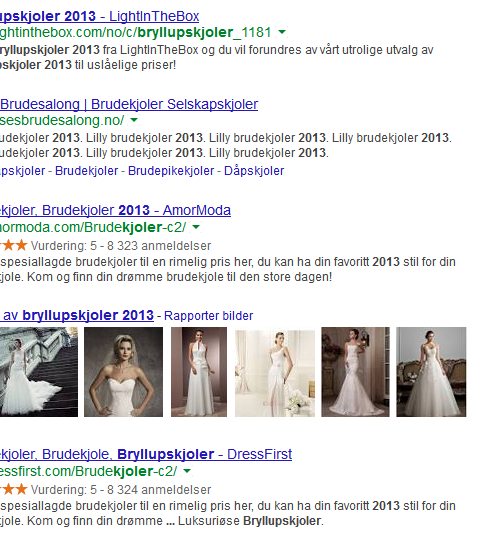Click the DressFirst star rating icons
The image size is (480, 546).
[x=14, y=489]
